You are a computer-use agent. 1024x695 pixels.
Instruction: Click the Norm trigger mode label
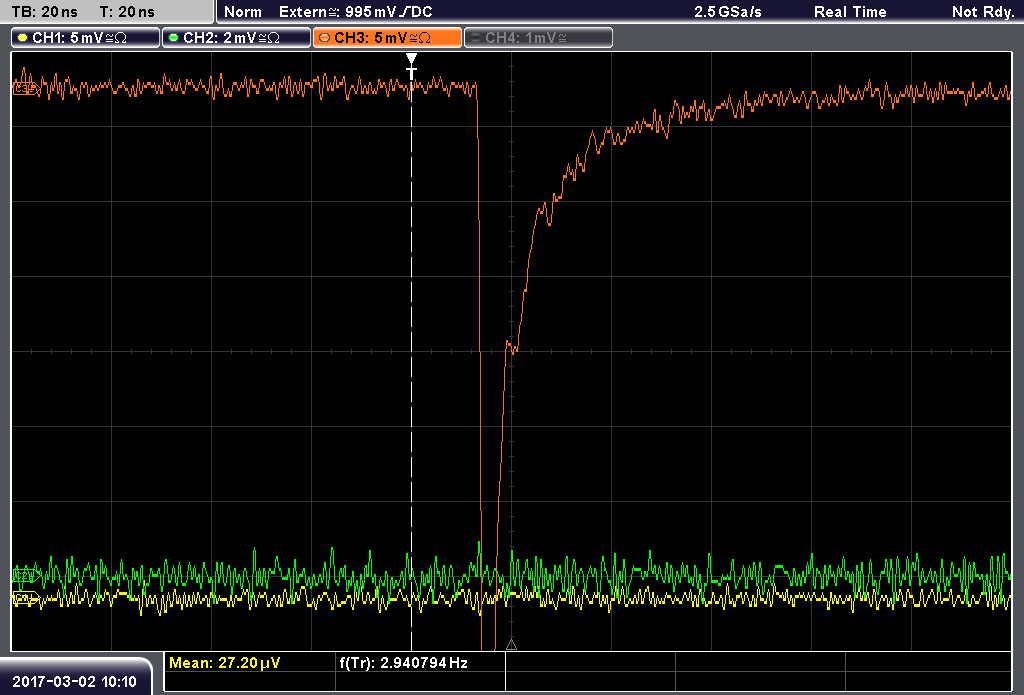tap(243, 12)
